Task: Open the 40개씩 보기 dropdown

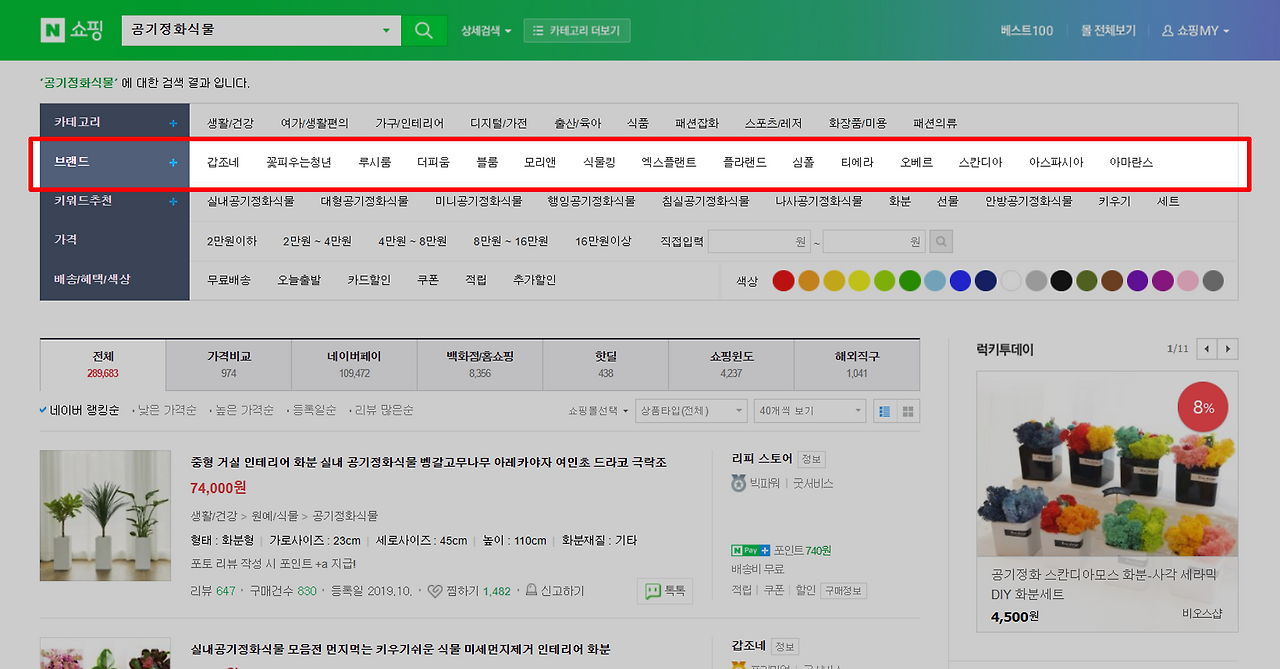Action: coord(810,410)
